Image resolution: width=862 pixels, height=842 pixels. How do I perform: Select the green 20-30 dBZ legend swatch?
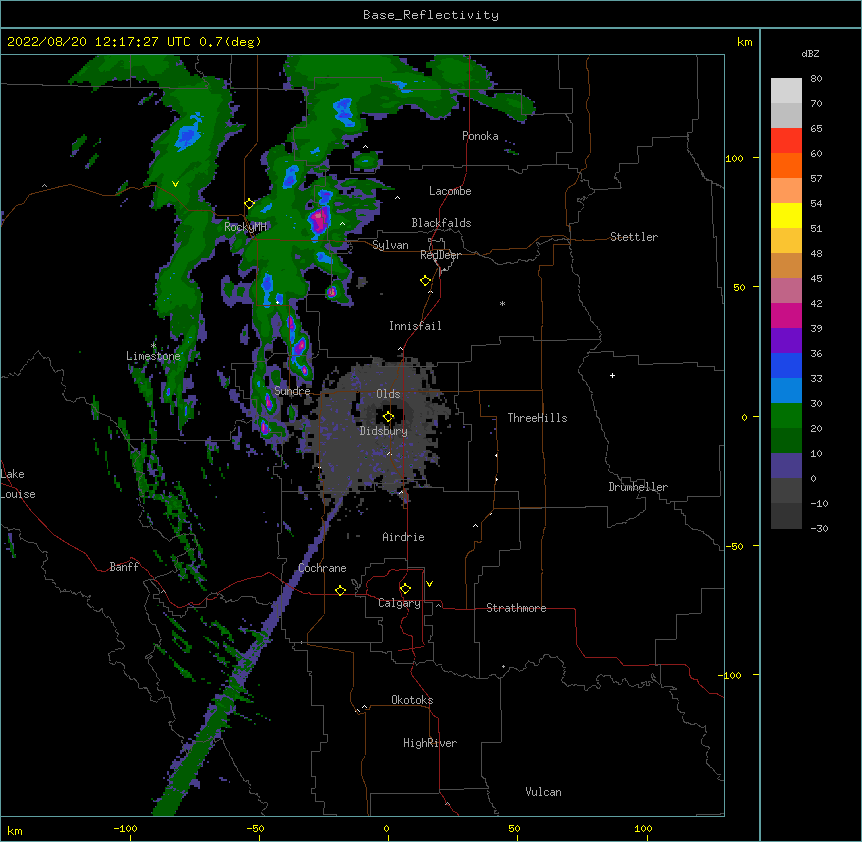coord(786,416)
